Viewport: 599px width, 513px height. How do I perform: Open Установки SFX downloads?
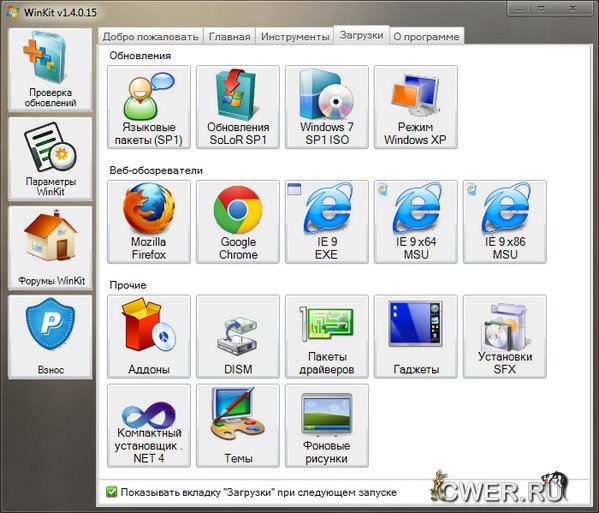click(x=505, y=337)
